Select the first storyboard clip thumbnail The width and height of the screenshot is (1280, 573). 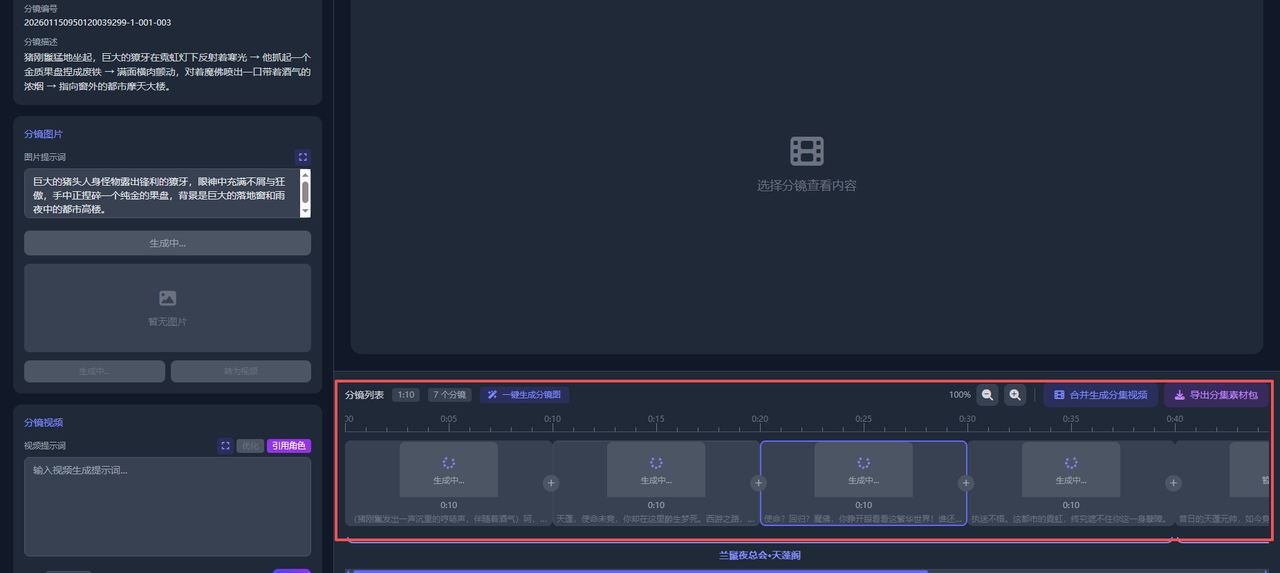(448, 469)
